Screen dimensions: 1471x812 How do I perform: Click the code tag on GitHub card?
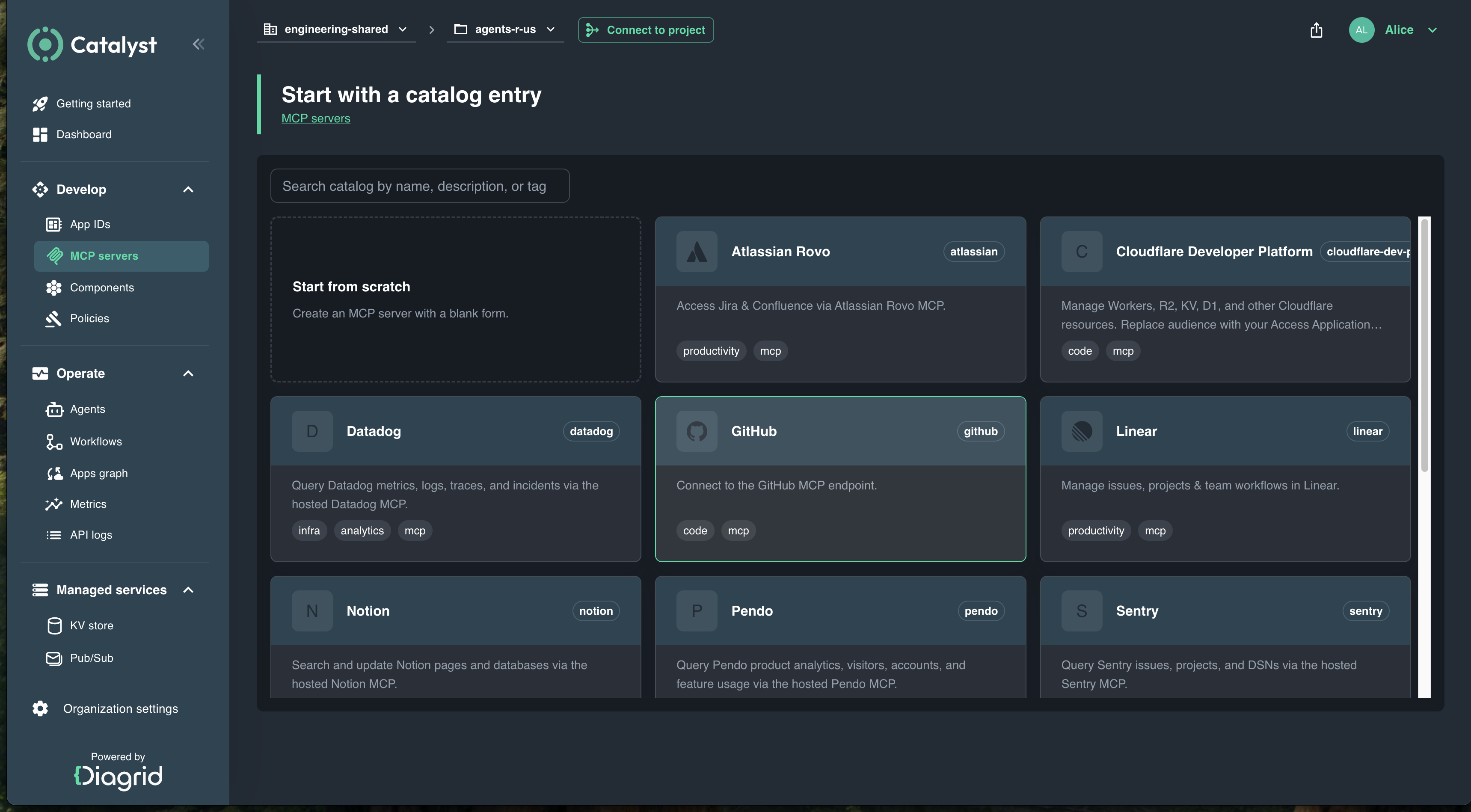click(x=695, y=530)
